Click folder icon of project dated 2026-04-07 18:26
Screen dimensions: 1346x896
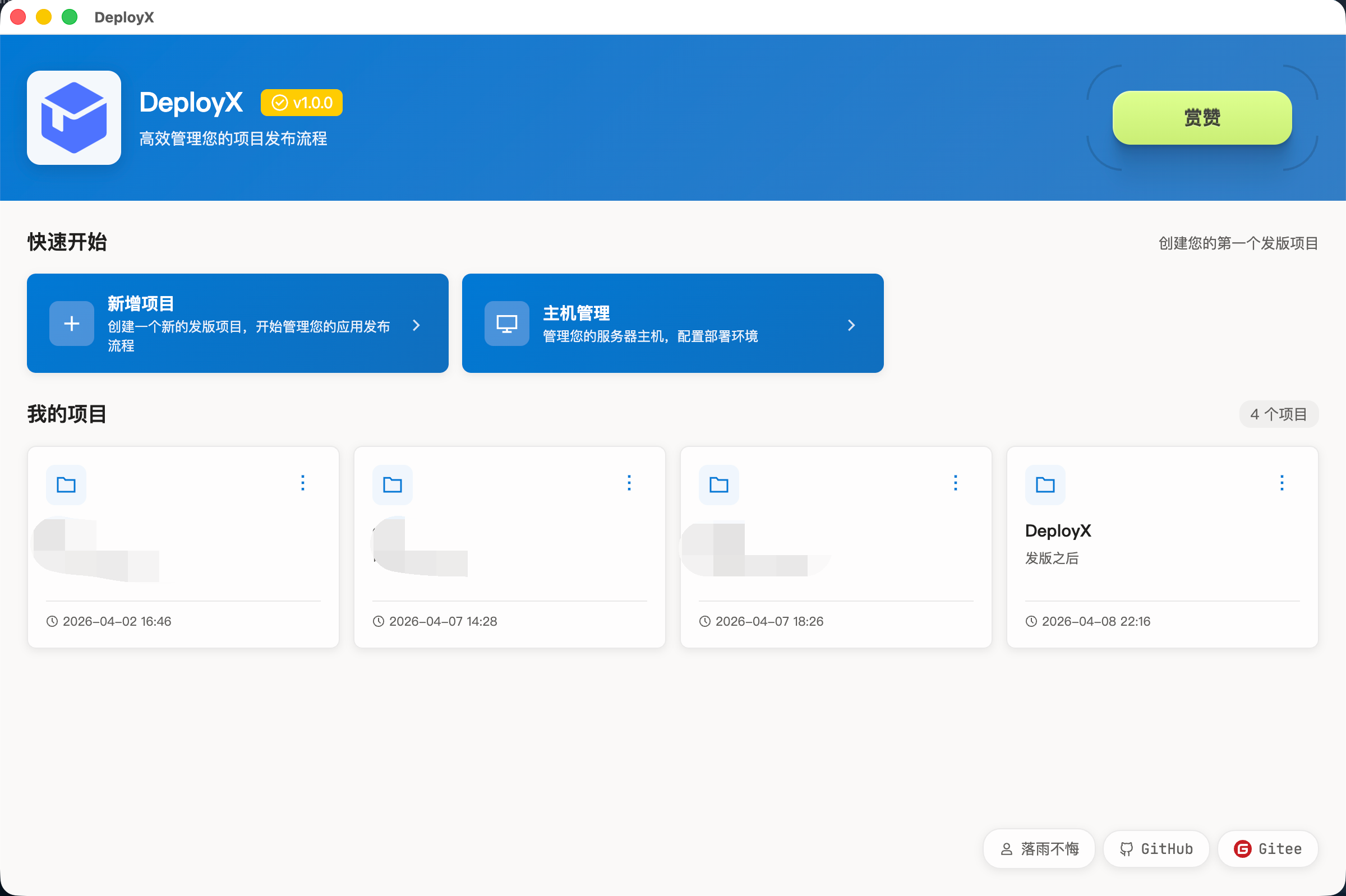(x=719, y=485)
